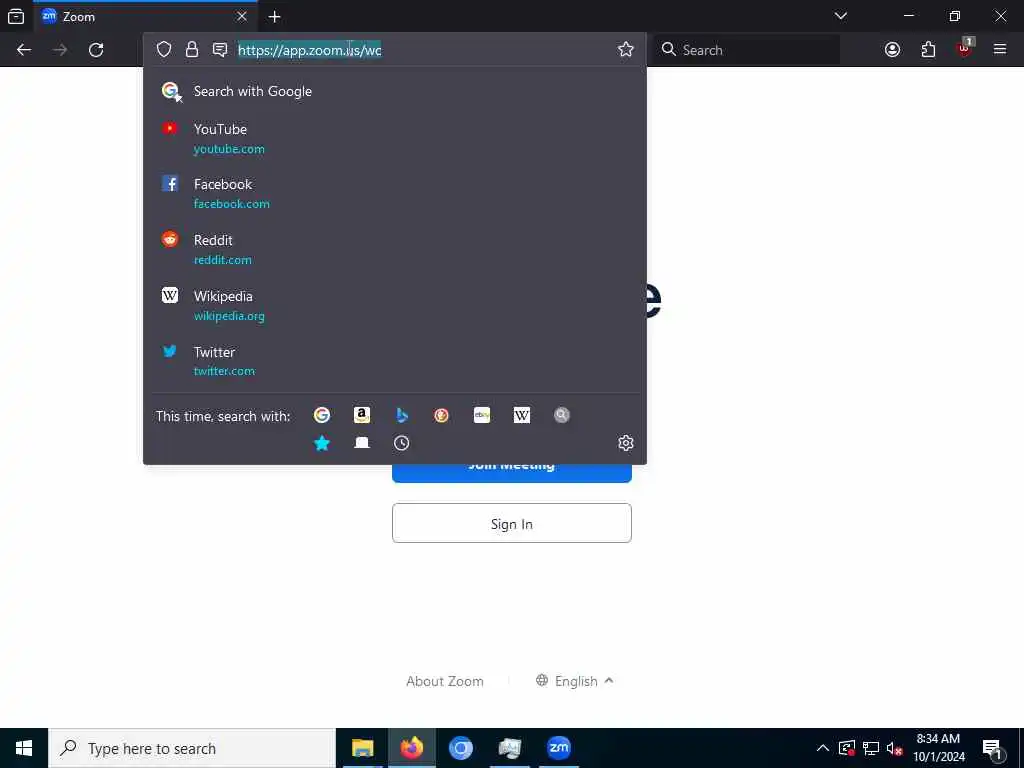Search this time with Google
The height and width of the screenshot is (768, 1024).
(x=322, y=415)
